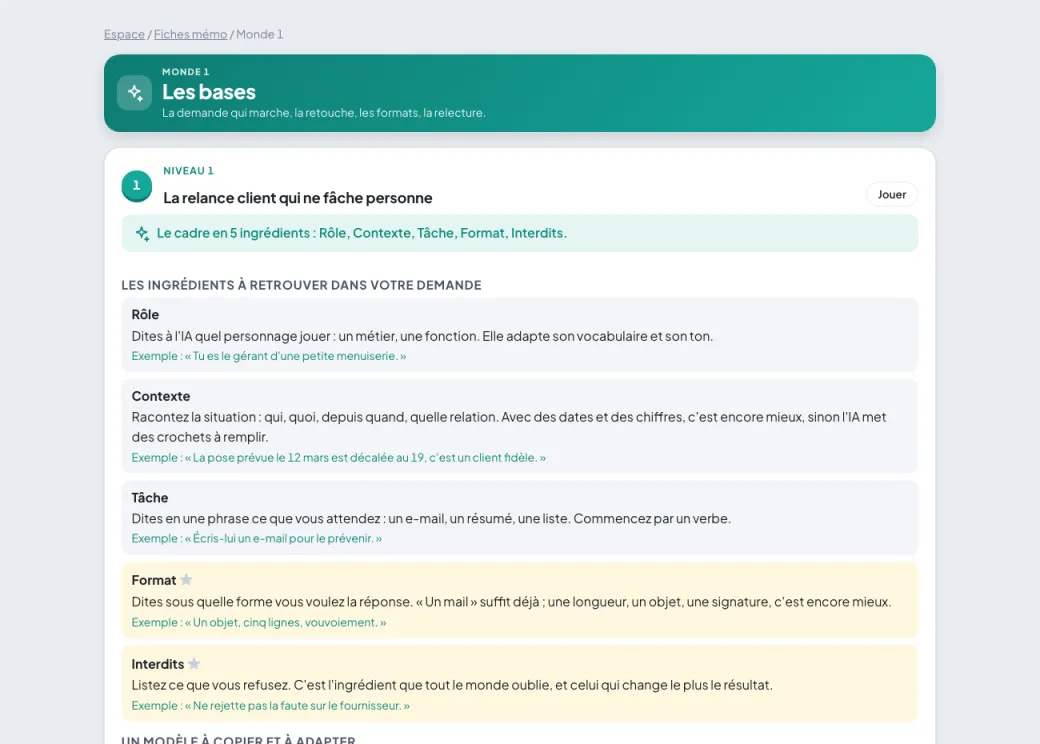Select the Contexte ingredient title

[161, 397]
